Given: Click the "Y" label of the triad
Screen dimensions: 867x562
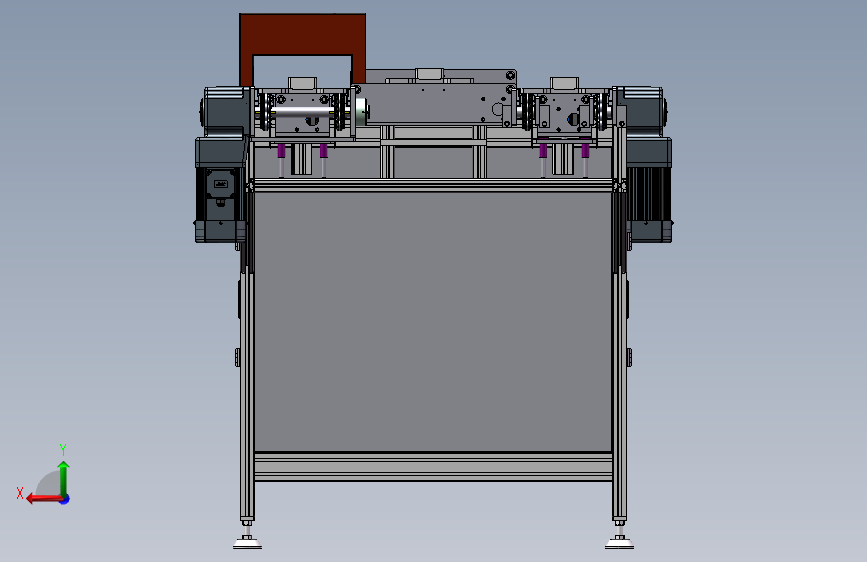Looking at the screenshot, I should coord(63,449).
